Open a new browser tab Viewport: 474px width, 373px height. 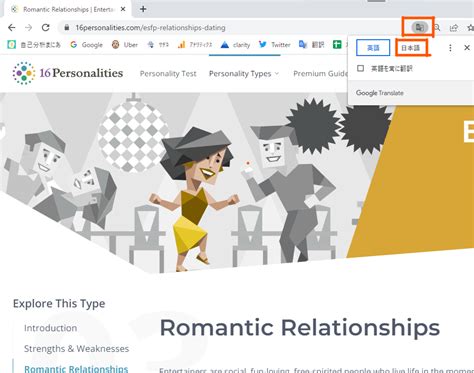point(143,9)
